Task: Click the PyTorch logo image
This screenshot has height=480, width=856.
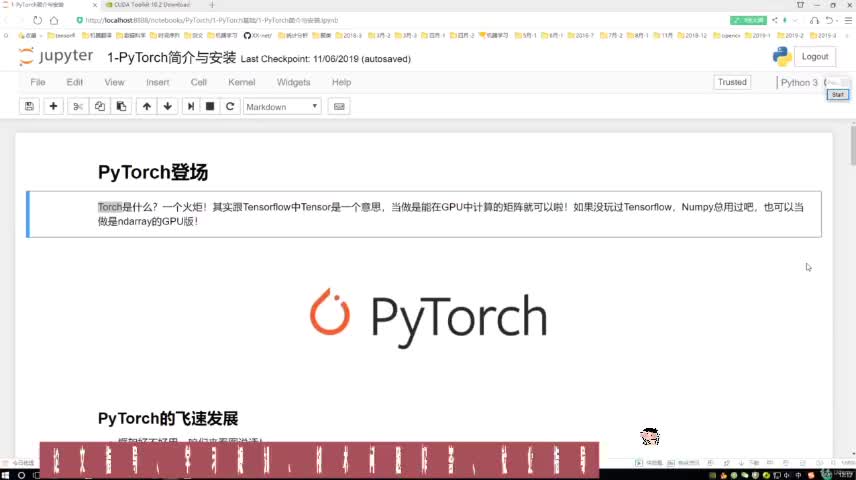Action: coord(429,318)
